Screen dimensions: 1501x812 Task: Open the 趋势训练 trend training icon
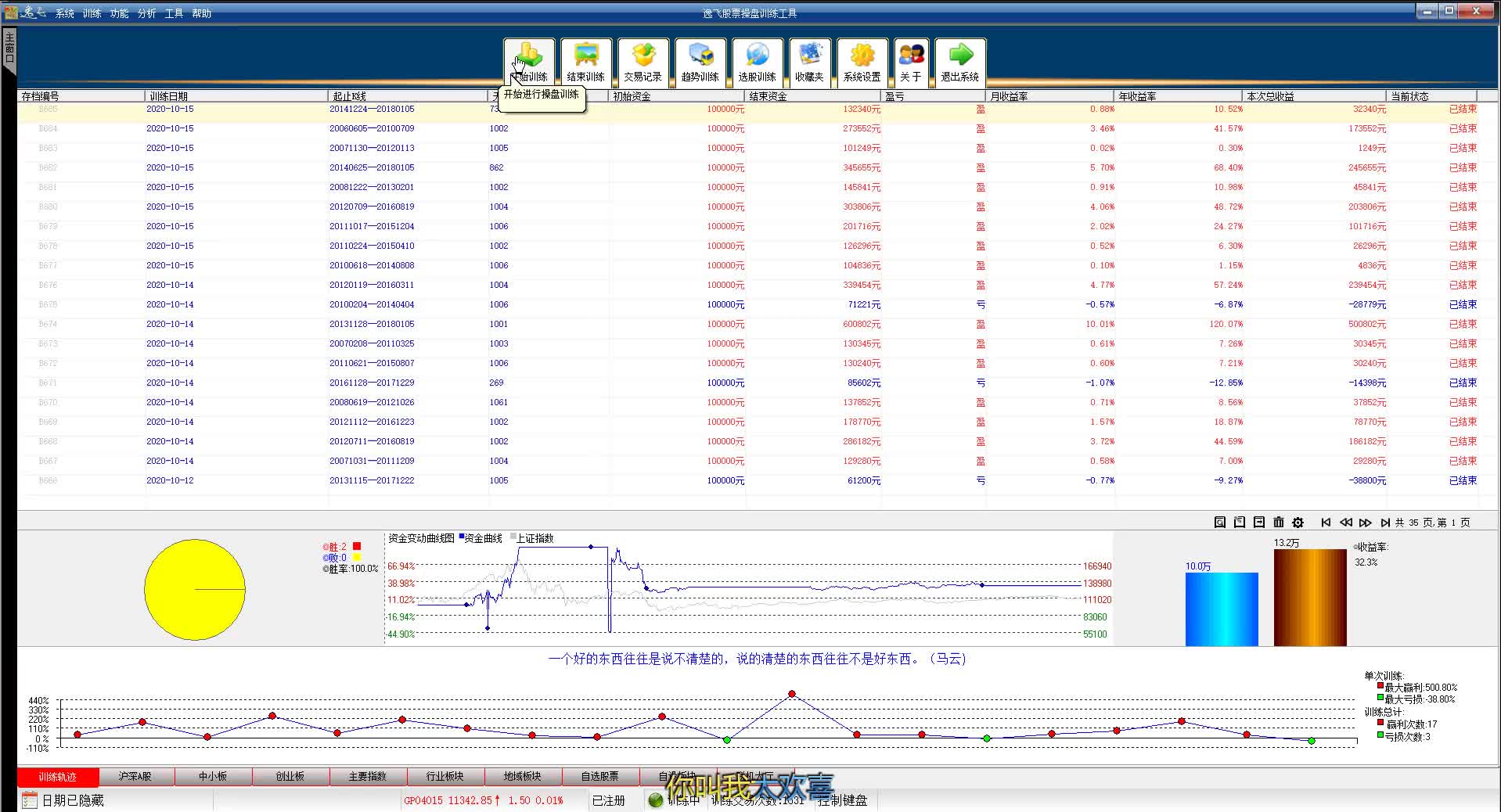(700, 62)
